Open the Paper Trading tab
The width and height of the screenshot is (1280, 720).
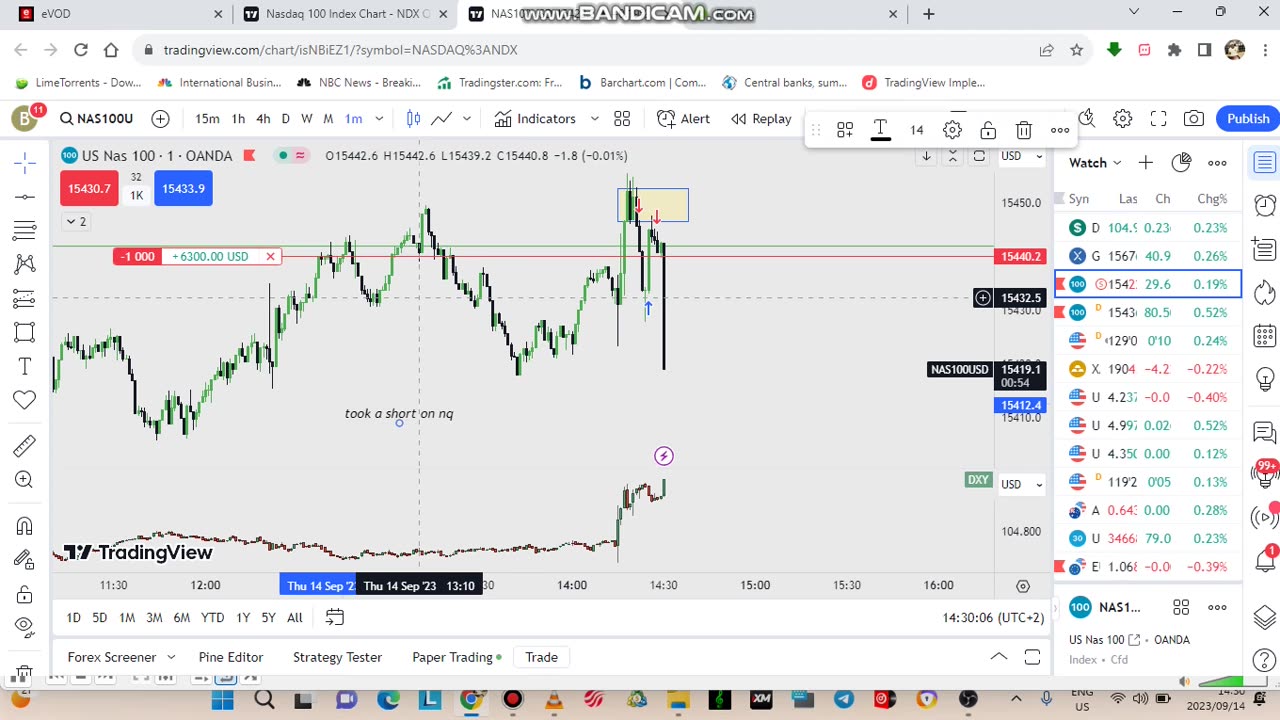[x=457, y=657]
